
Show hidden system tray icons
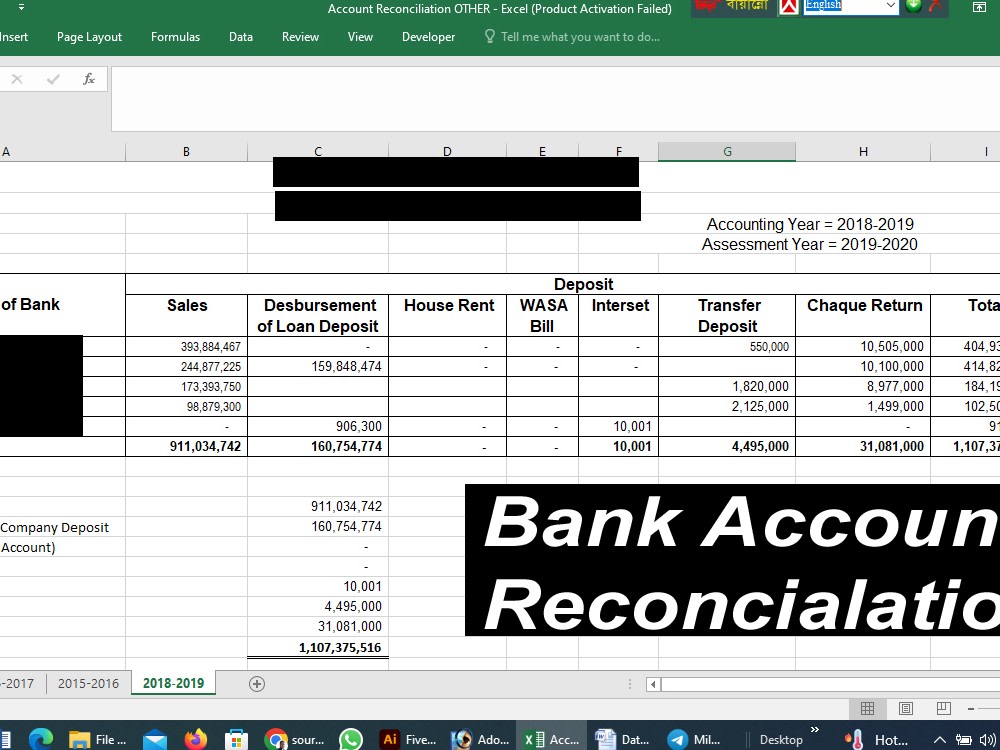tap(939, 740)
